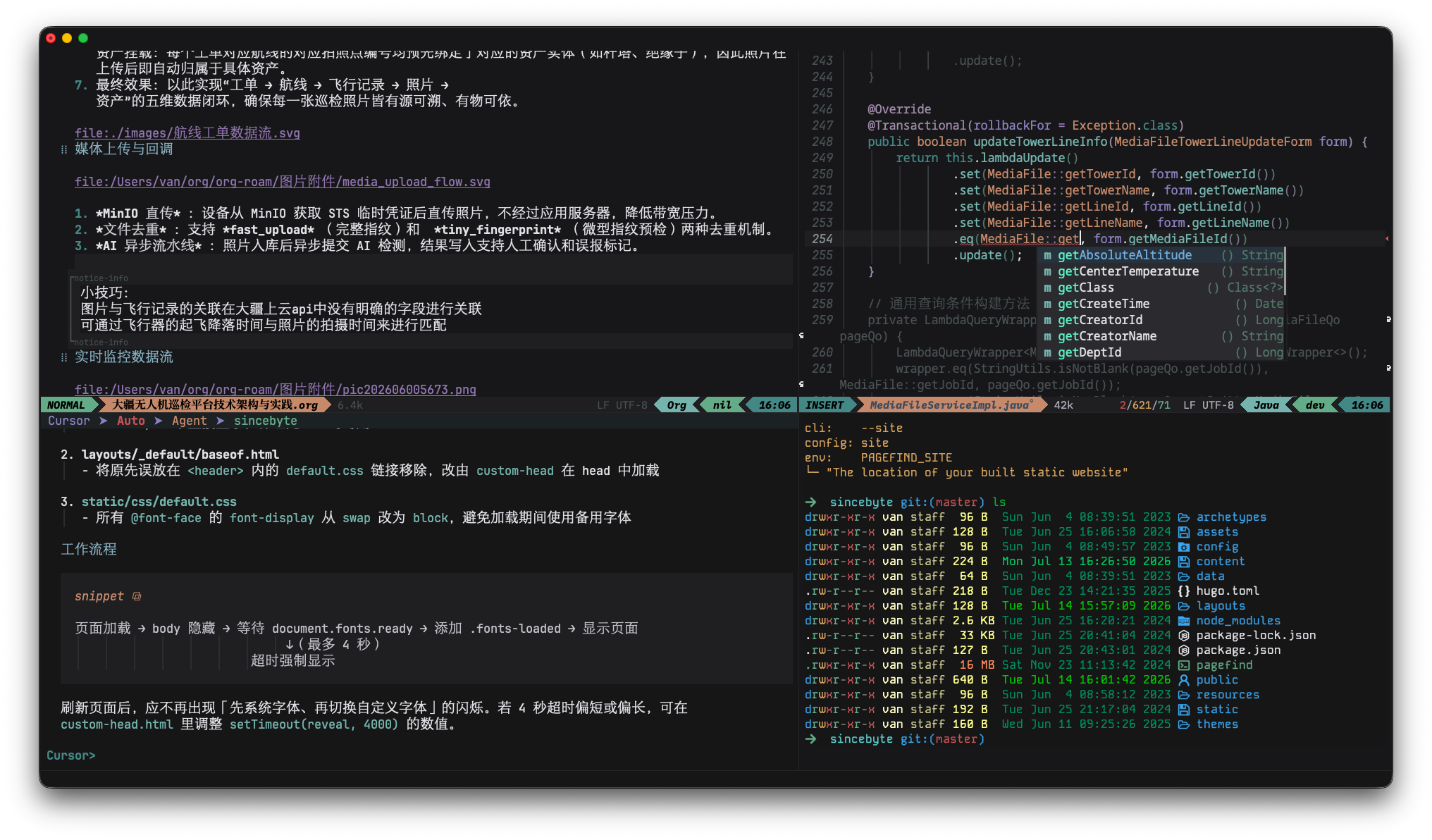Click the 6.4k size indicator in Org modeline
Image resolution: width=1432 pixels, height=840 pixels.
point(350,405)
